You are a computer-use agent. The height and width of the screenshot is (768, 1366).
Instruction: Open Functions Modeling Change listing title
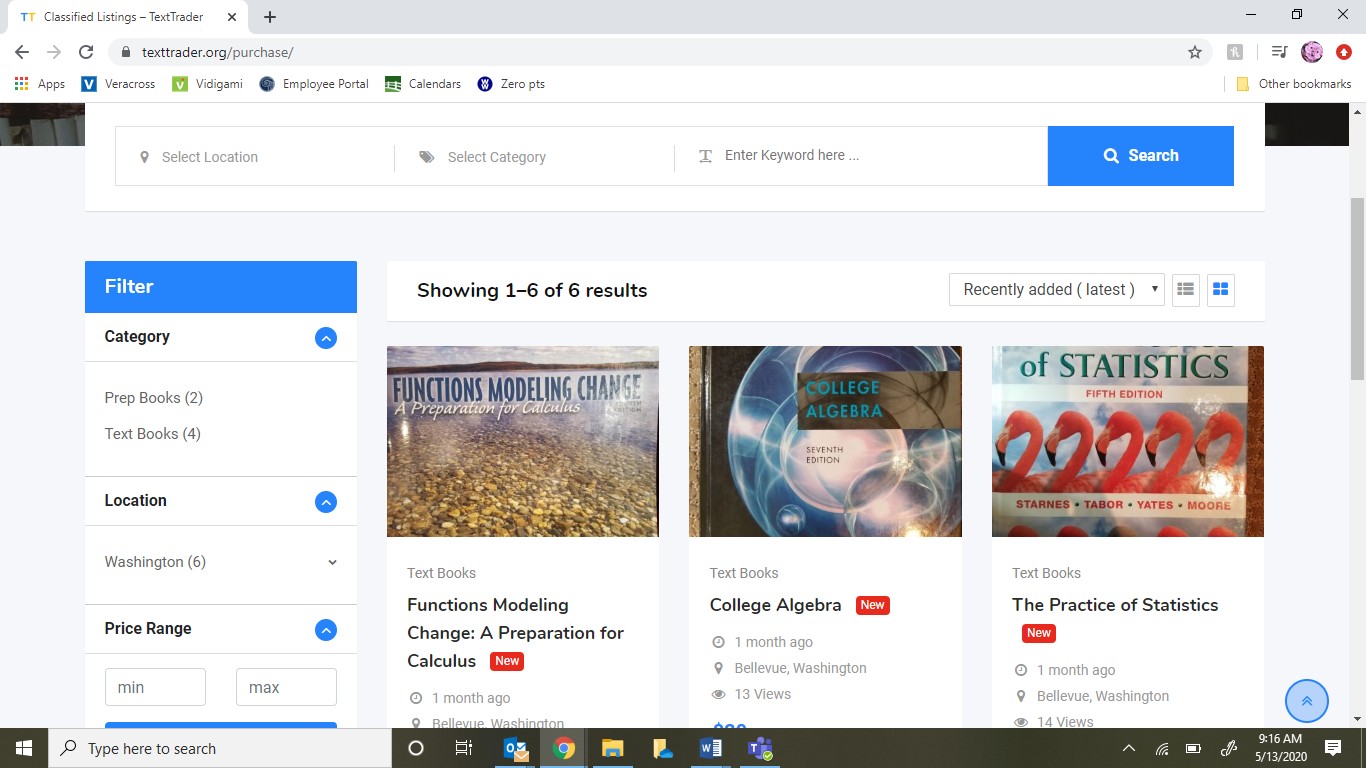pyautogui.click(x=515, y=633)
